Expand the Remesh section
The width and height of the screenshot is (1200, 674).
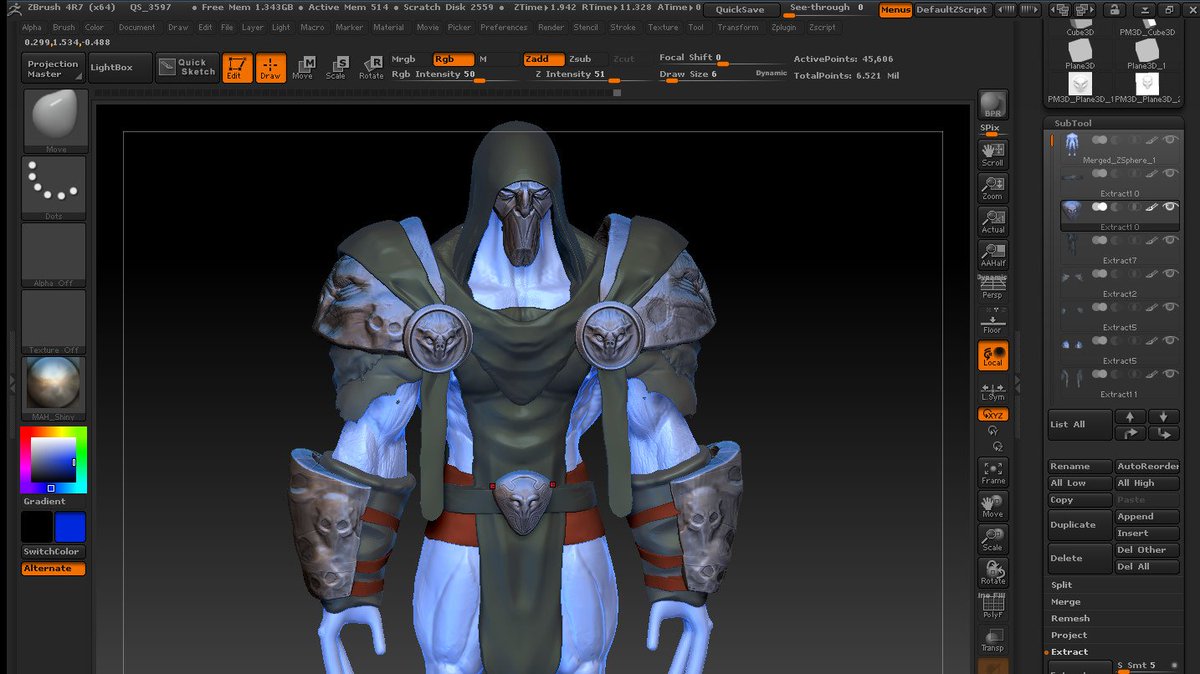(1070, 619)
